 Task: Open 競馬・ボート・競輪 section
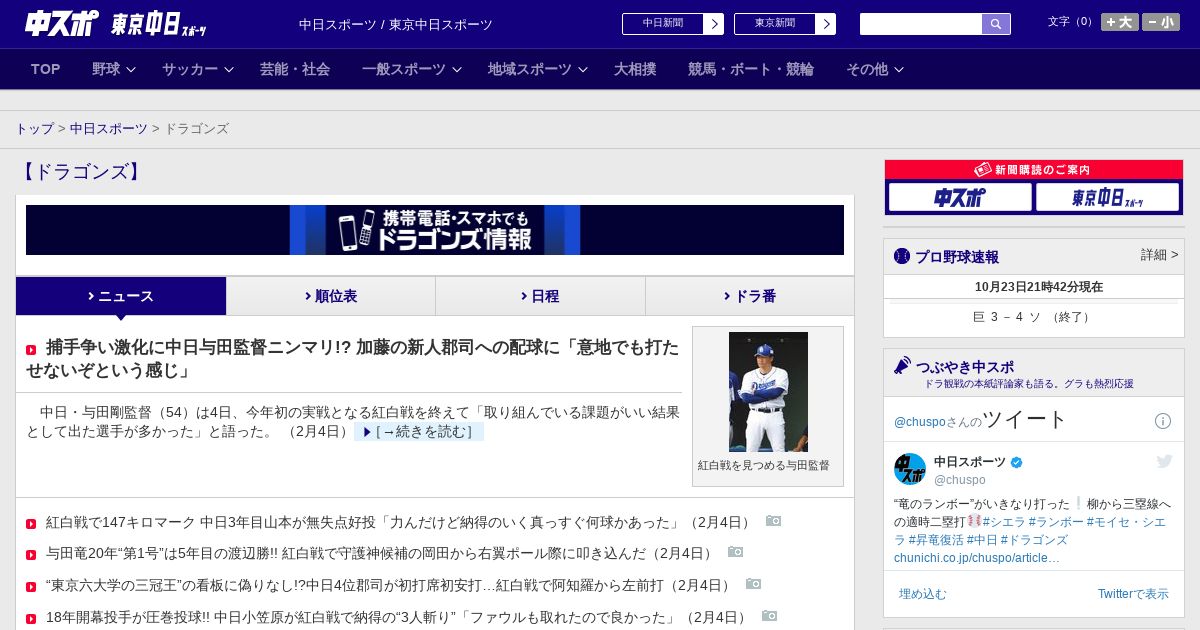tap(751, 69)
